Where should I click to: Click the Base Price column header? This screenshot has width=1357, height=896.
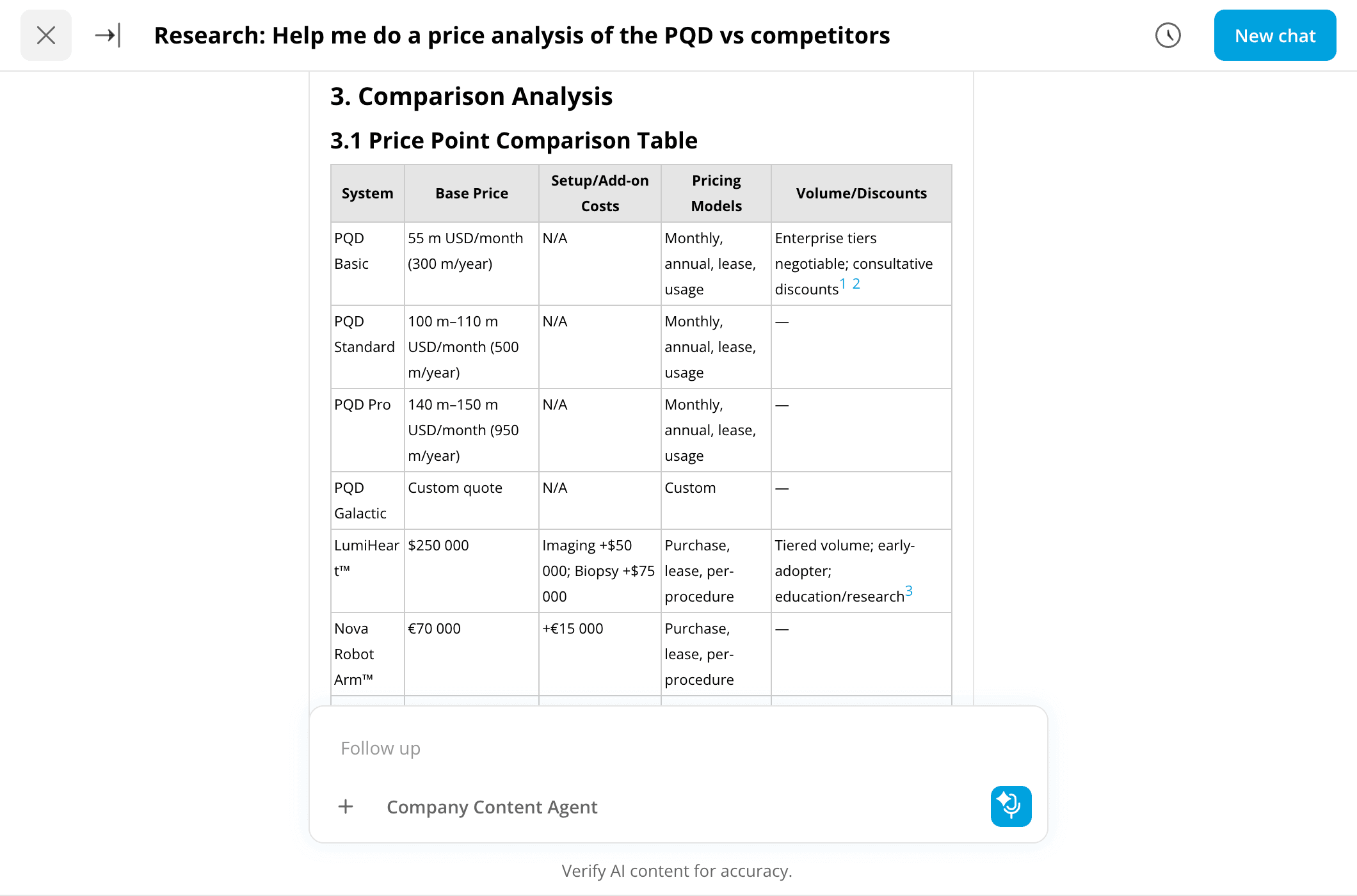472,193
